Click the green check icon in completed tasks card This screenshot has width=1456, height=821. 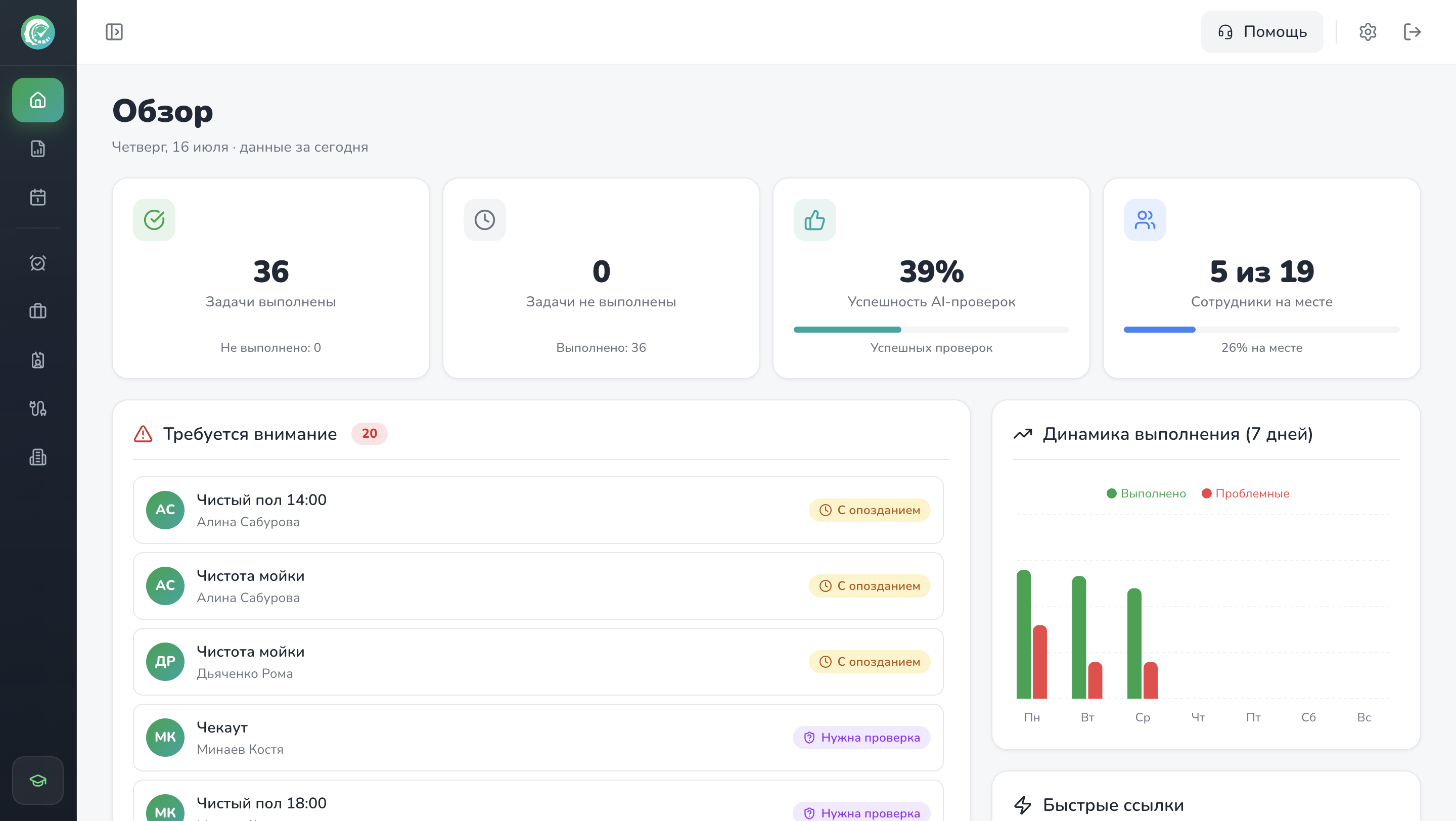point(154,220)
